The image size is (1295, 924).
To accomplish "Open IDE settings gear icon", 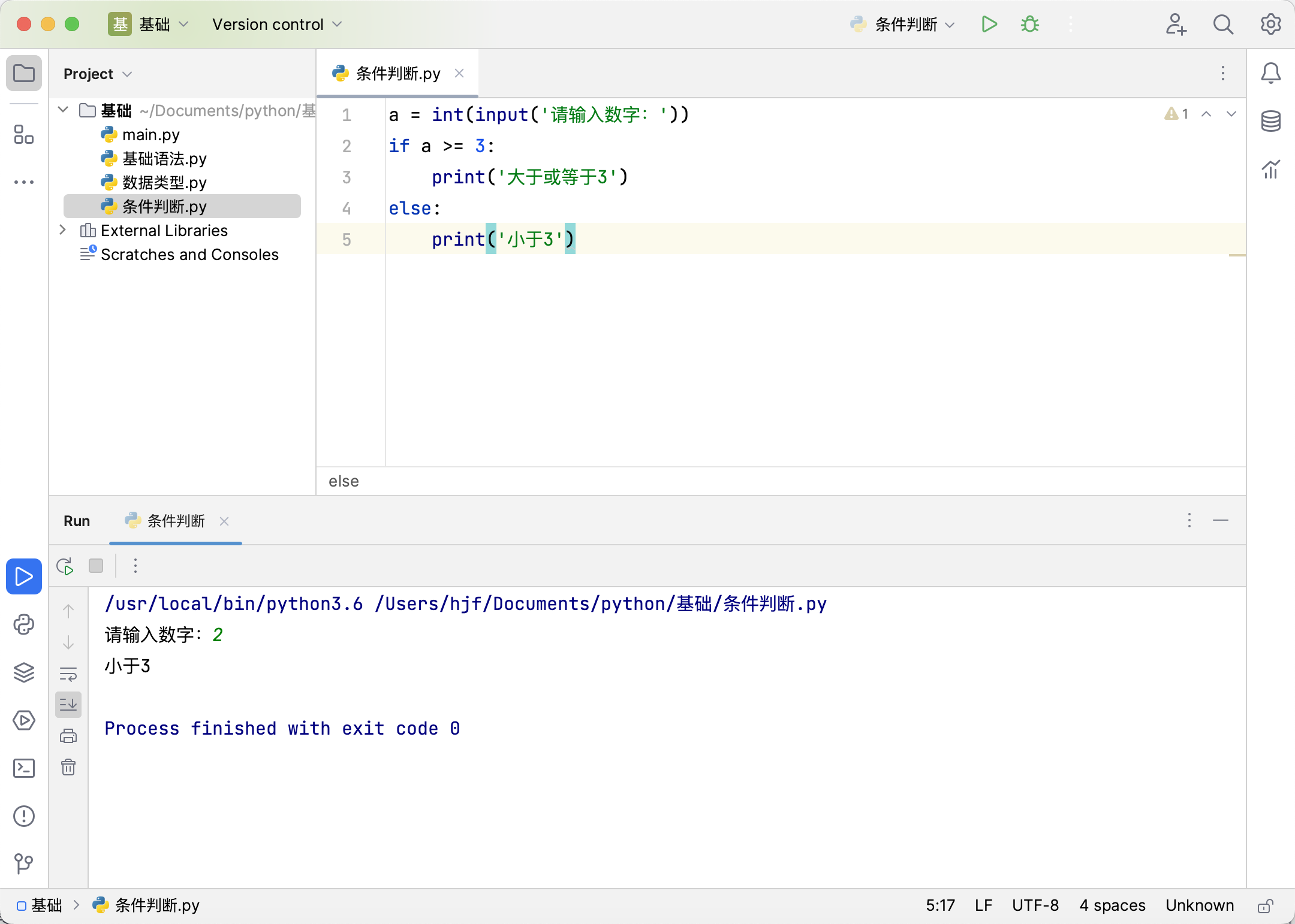I will coord(1270,25).
